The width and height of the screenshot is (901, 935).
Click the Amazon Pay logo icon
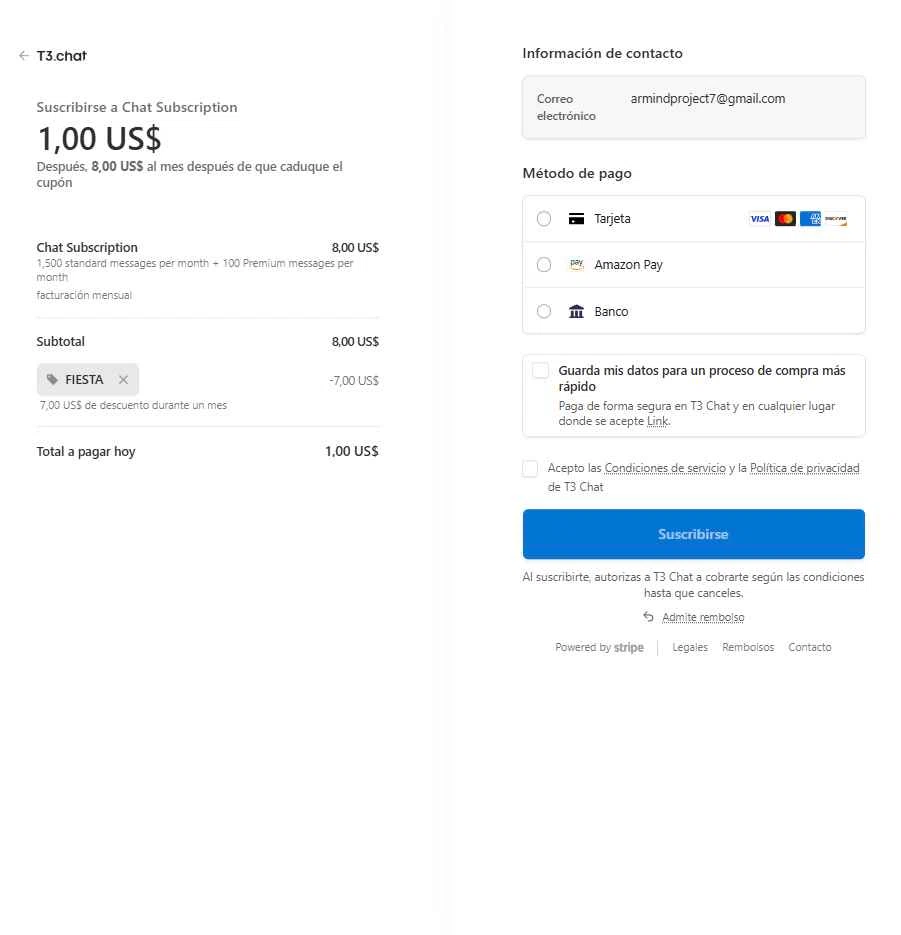click(x=576, y=265)
